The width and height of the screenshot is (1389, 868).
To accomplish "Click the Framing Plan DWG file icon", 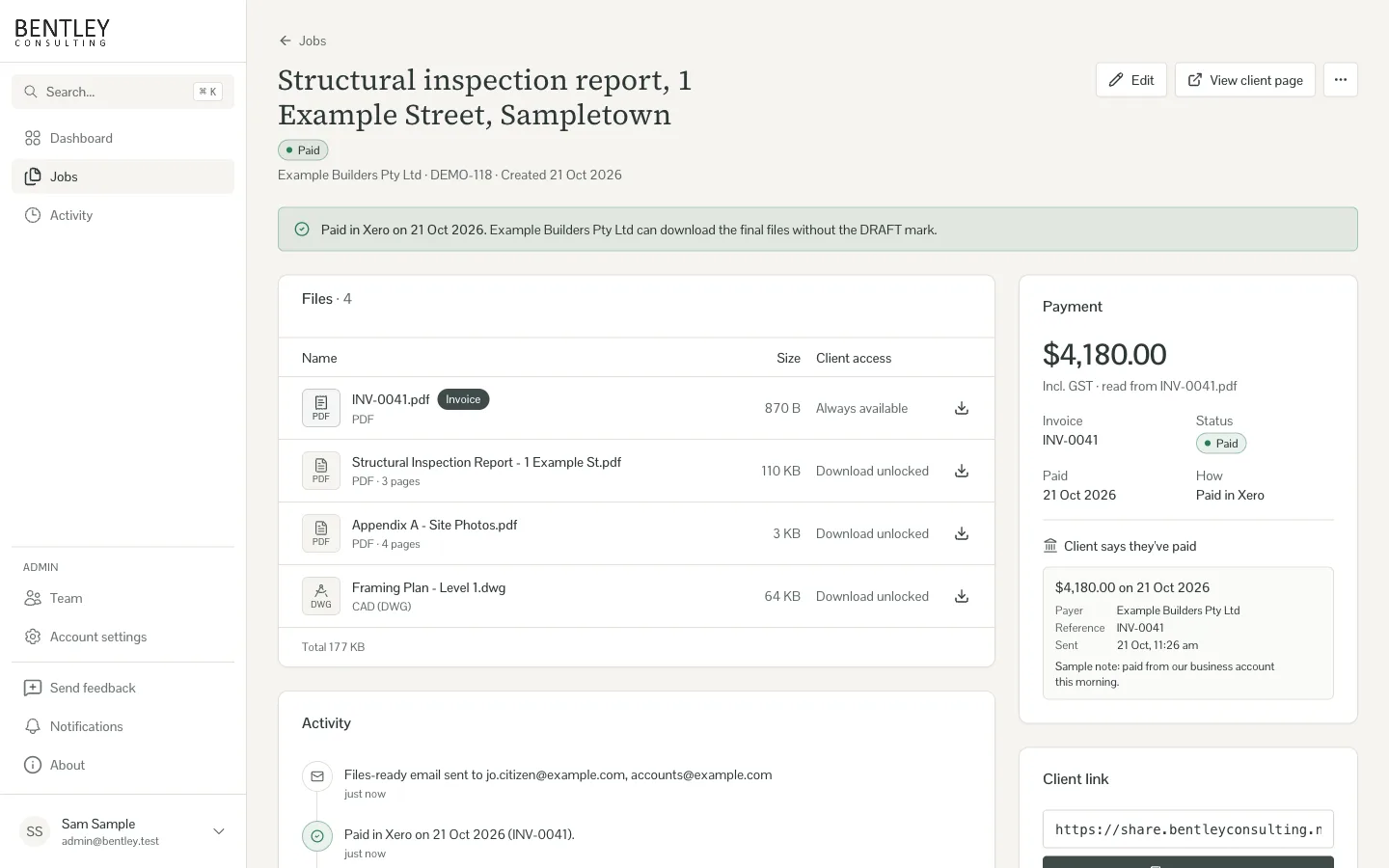I will [321, 596].
